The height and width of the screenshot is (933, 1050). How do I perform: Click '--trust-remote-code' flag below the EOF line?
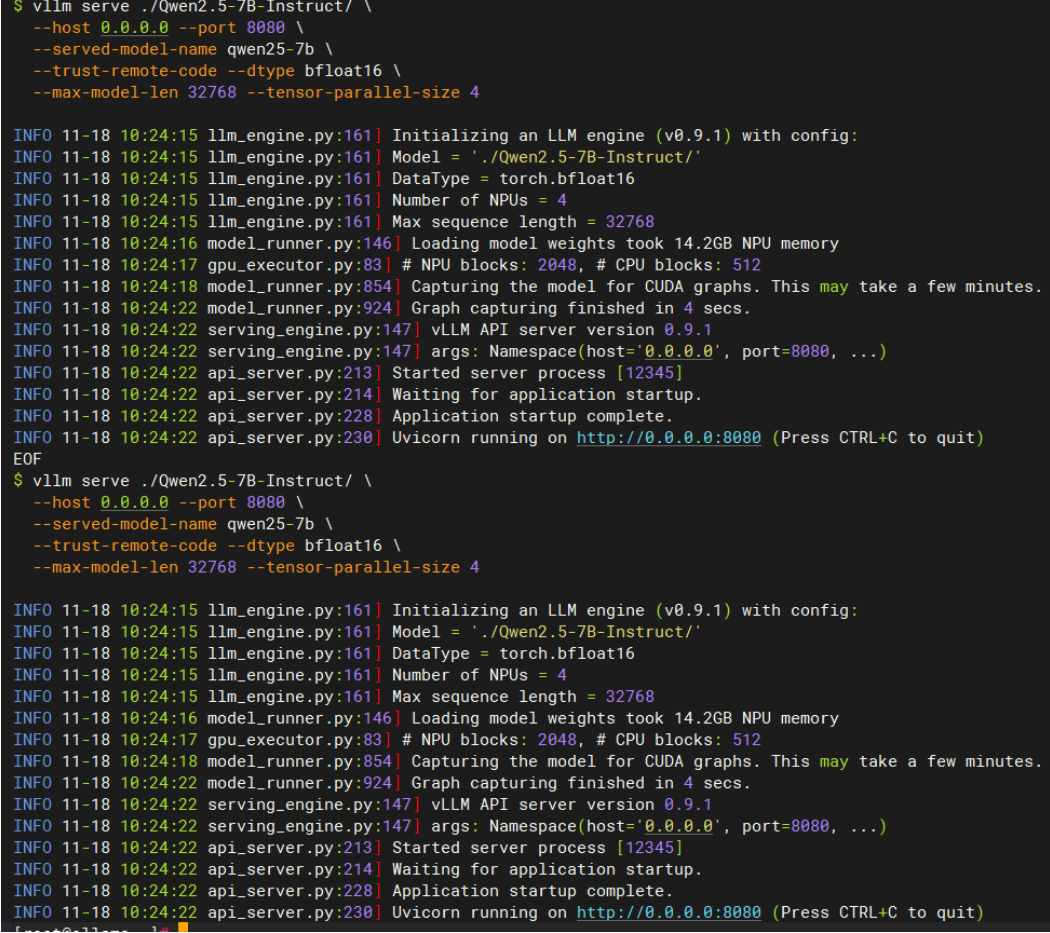(x=125, y=546)
